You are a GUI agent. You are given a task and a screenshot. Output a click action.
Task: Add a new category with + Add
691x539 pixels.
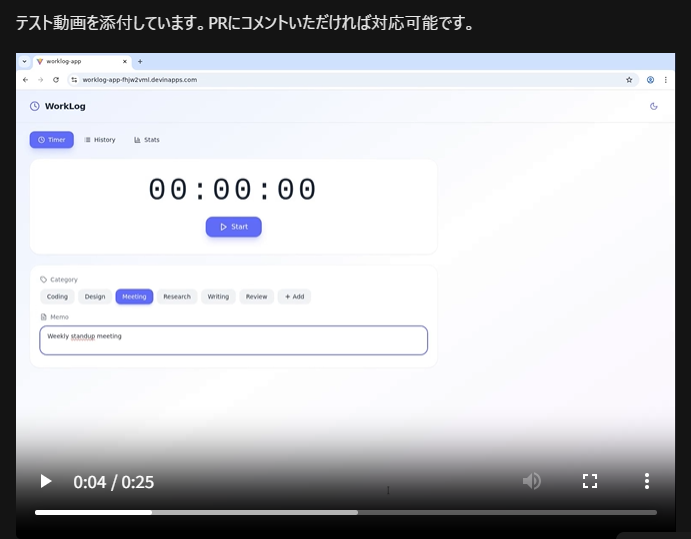tap(294, 297)
